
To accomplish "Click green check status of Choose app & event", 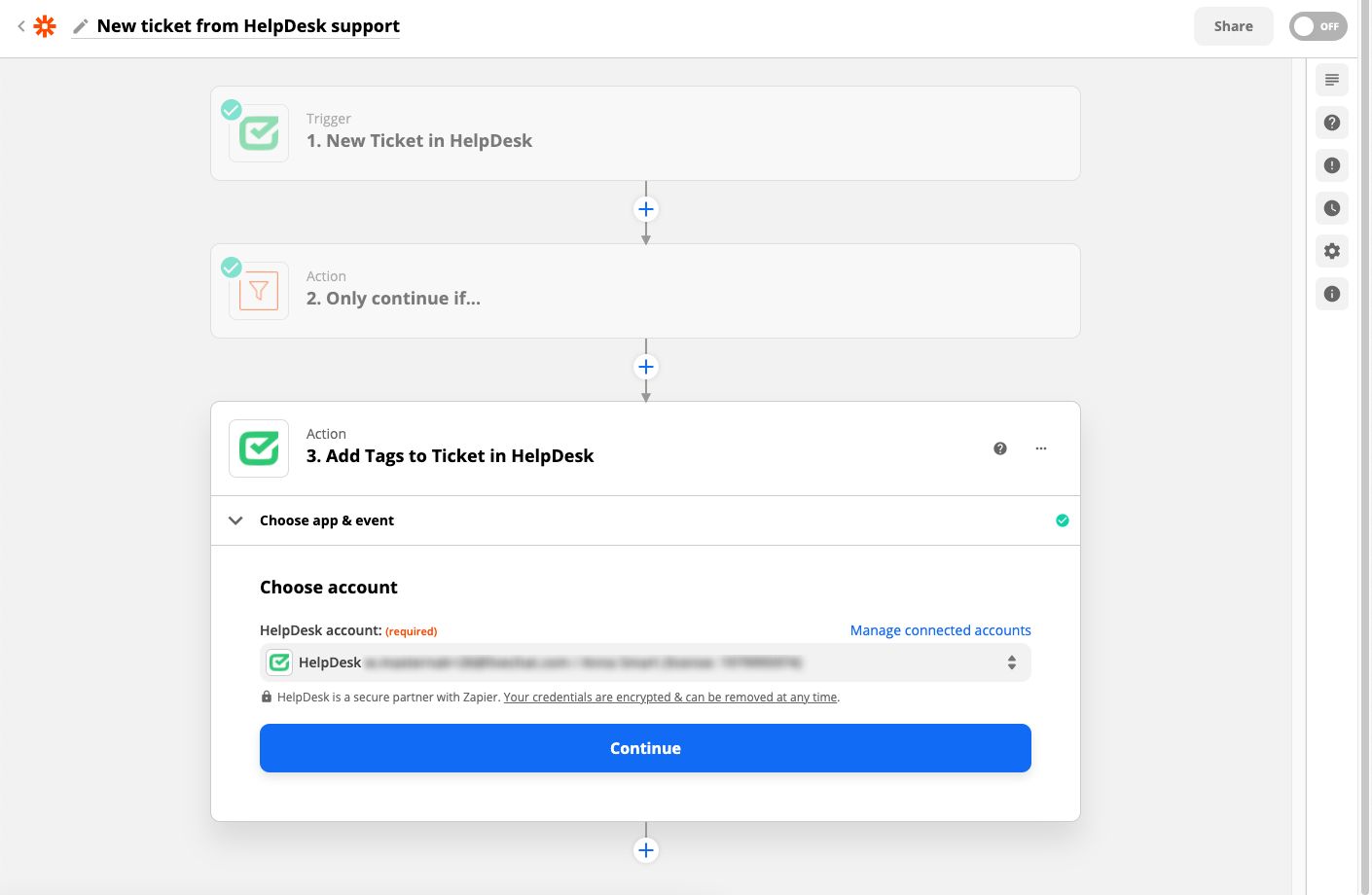I will click(x=1063, y=520).
